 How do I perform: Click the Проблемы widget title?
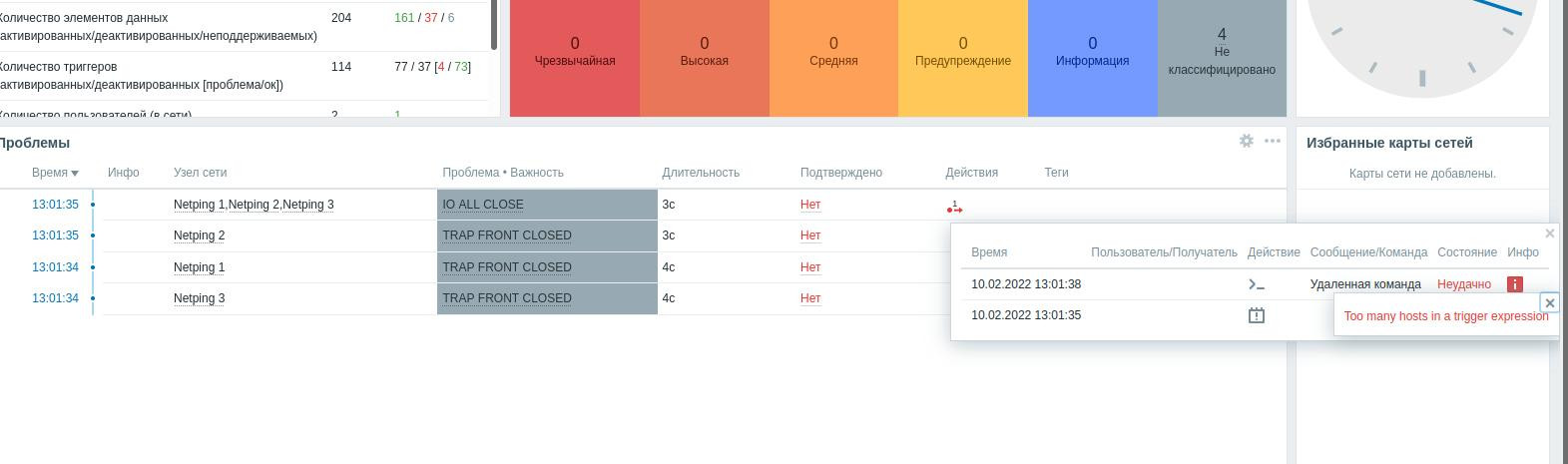click(33, 143)
